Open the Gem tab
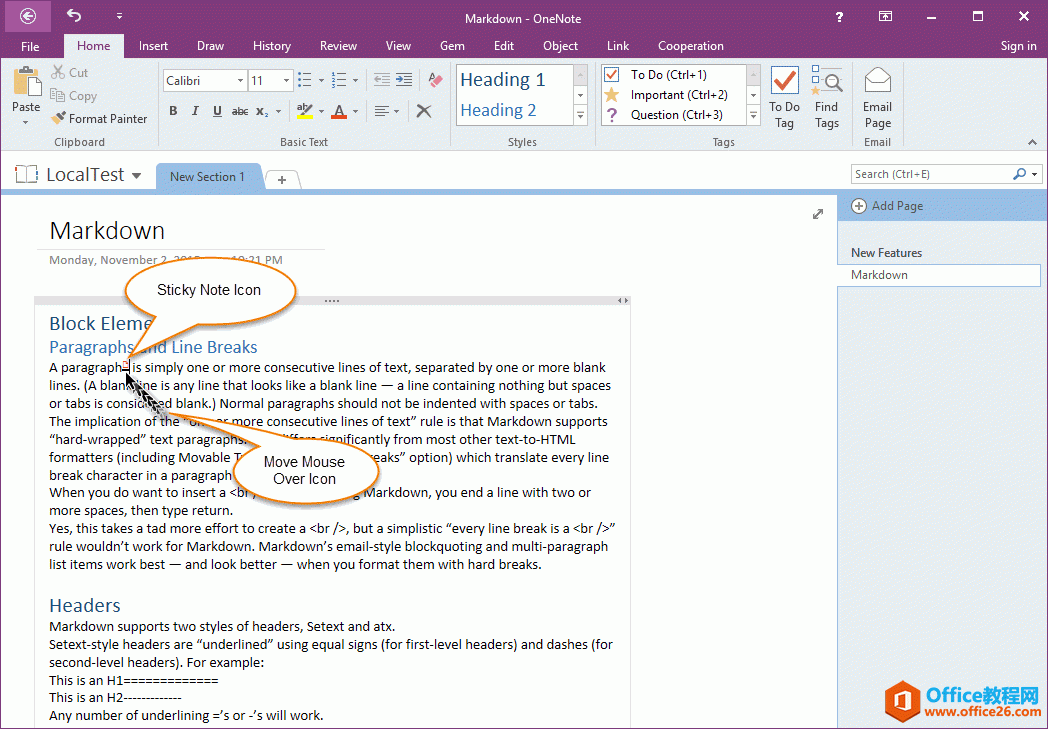Image resolution: width=1048 pixels, height=729 pixels. 452,45
